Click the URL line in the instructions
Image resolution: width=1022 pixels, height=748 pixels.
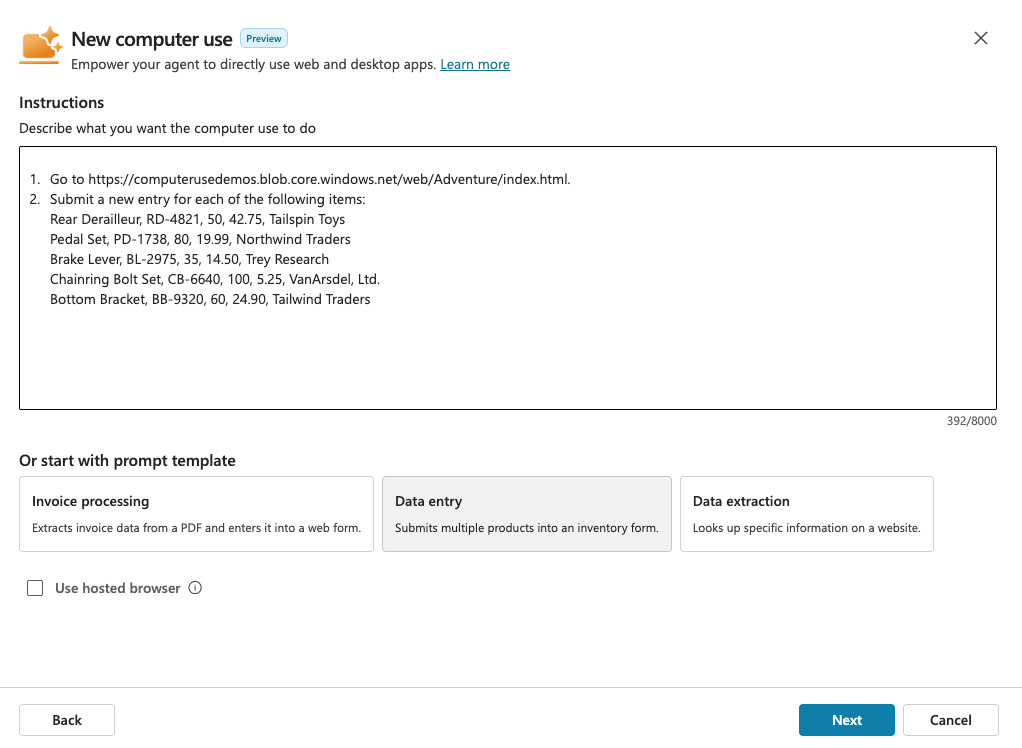coord(310,179)
